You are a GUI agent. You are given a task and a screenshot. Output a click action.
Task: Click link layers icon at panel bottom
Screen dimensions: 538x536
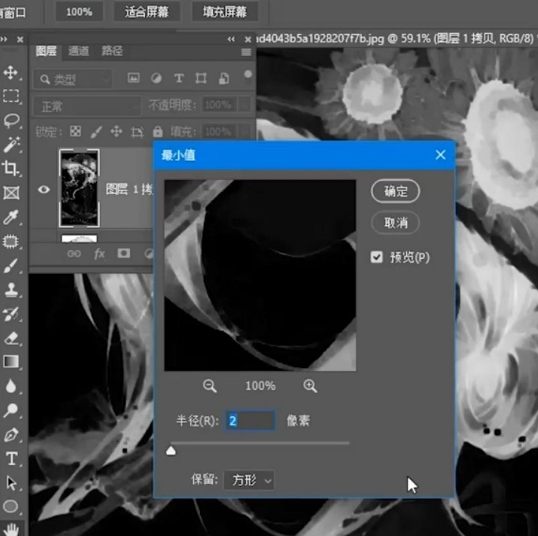[74, 254]
